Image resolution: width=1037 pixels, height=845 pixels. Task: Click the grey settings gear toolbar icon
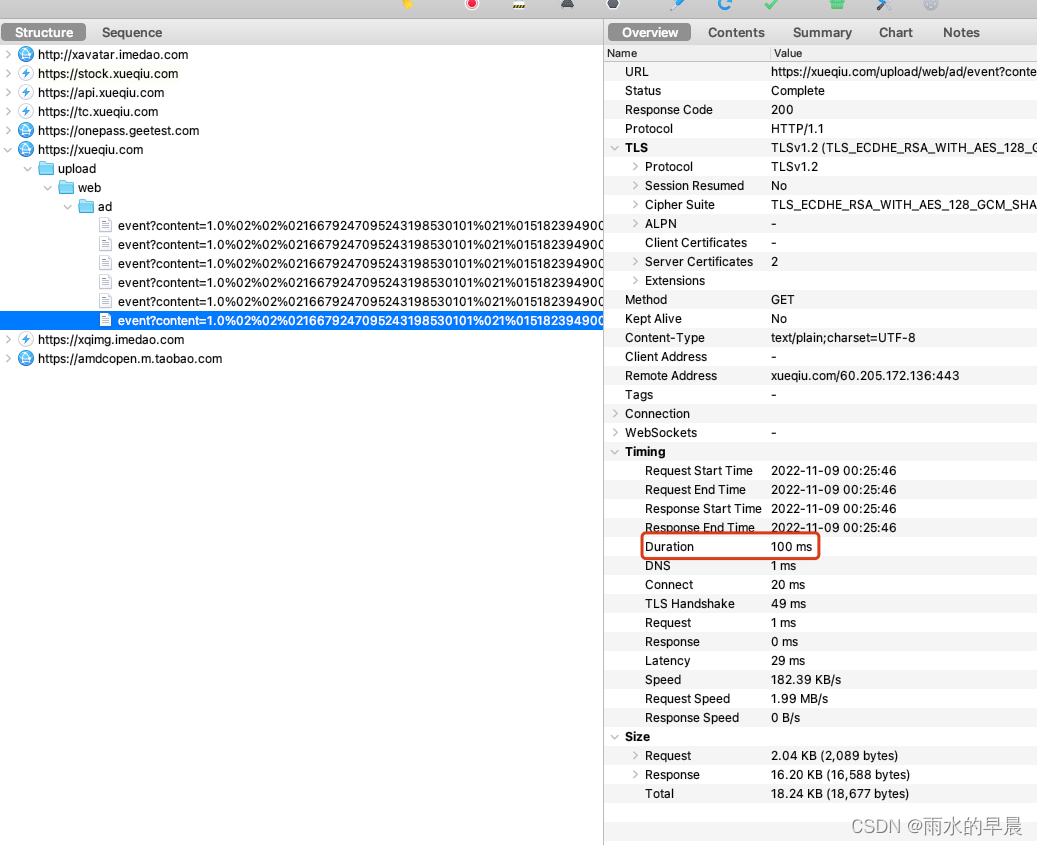click(931, 4)
